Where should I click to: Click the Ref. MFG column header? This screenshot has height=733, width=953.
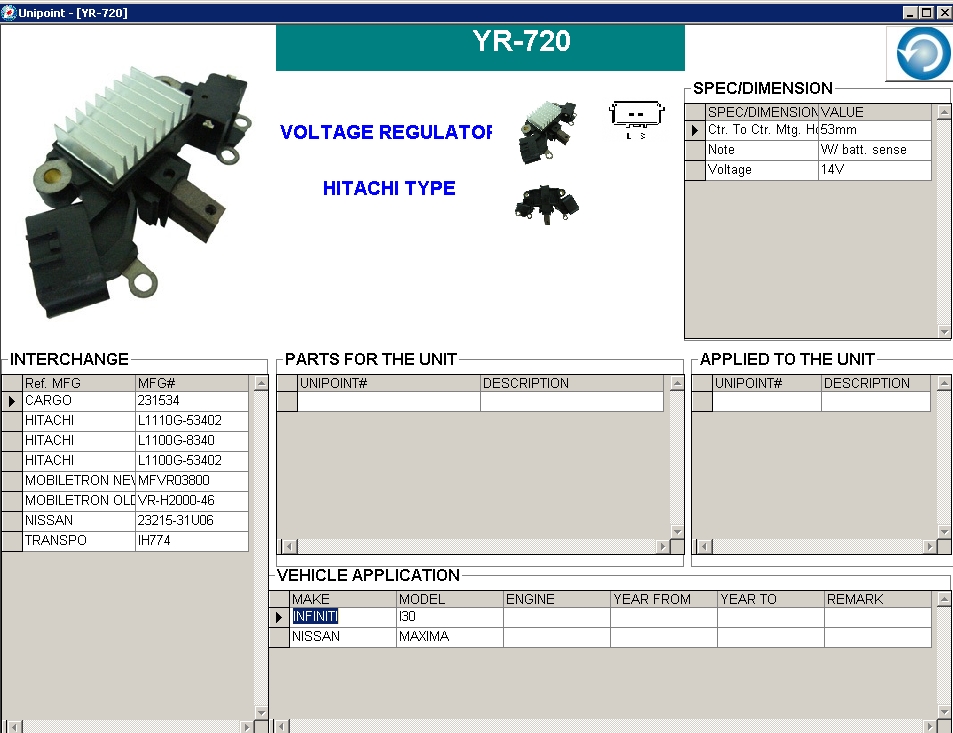78,383
